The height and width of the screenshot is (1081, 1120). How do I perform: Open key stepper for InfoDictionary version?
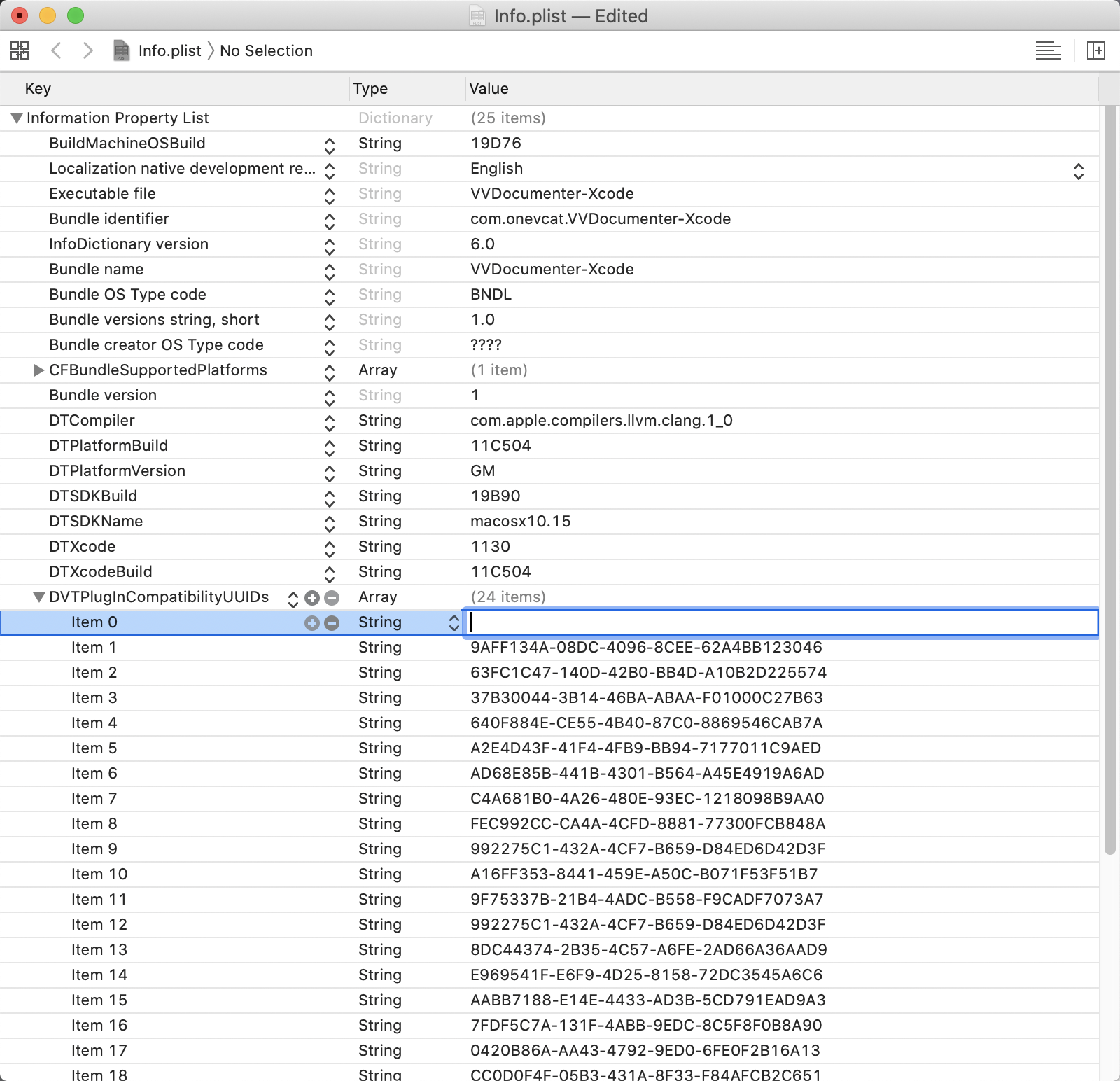coord(330,246)
